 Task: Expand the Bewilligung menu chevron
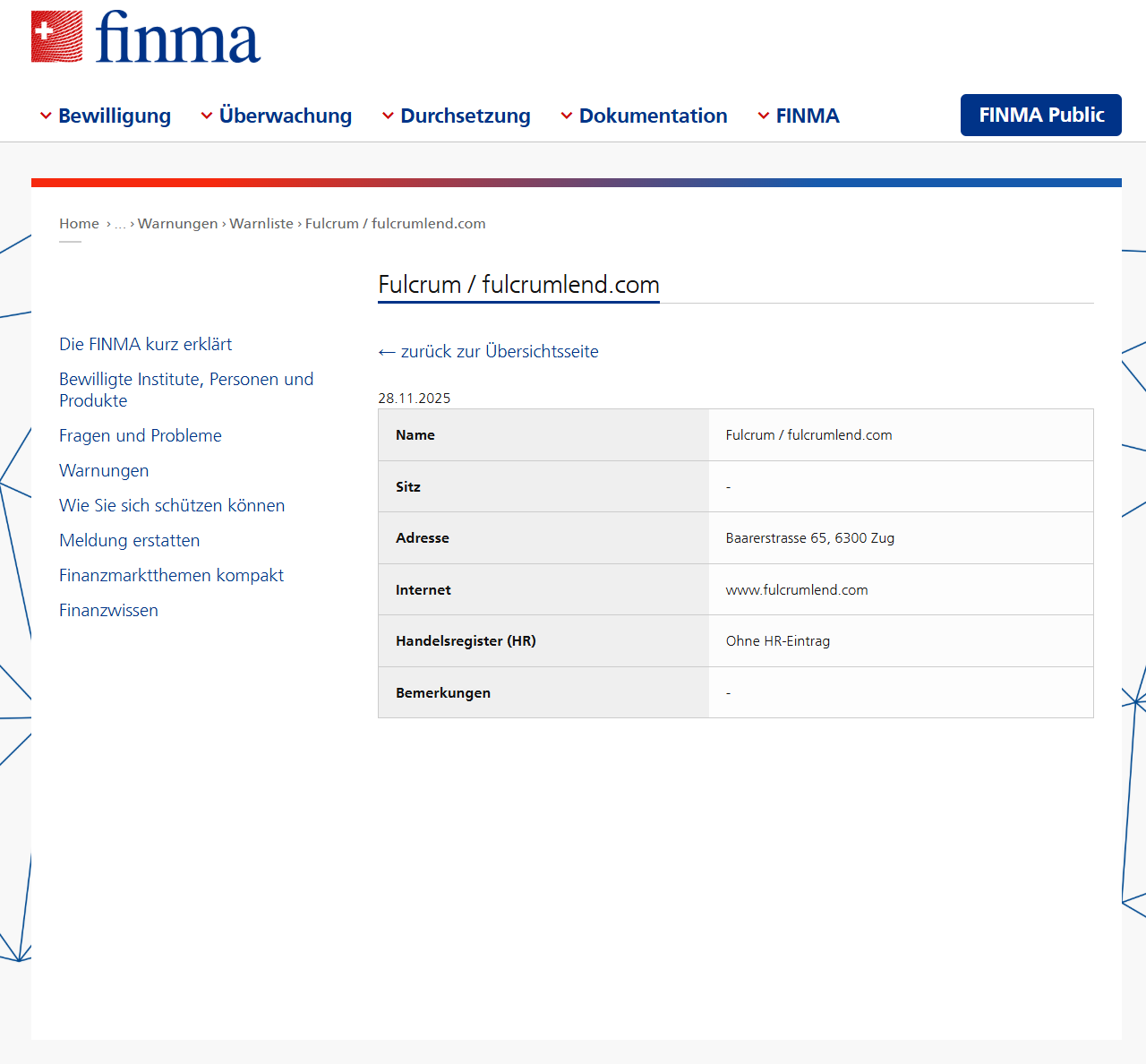point(46,116)
